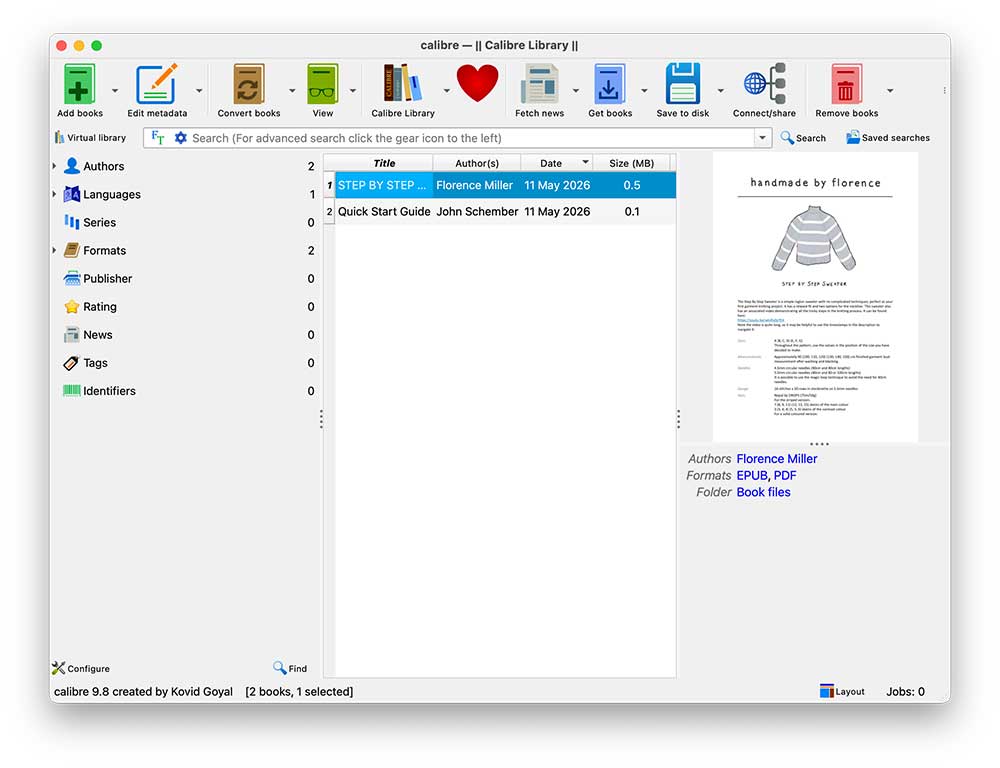Open the PDF format link
This screenshot has height=768, width=1000.
pos(785,475)
